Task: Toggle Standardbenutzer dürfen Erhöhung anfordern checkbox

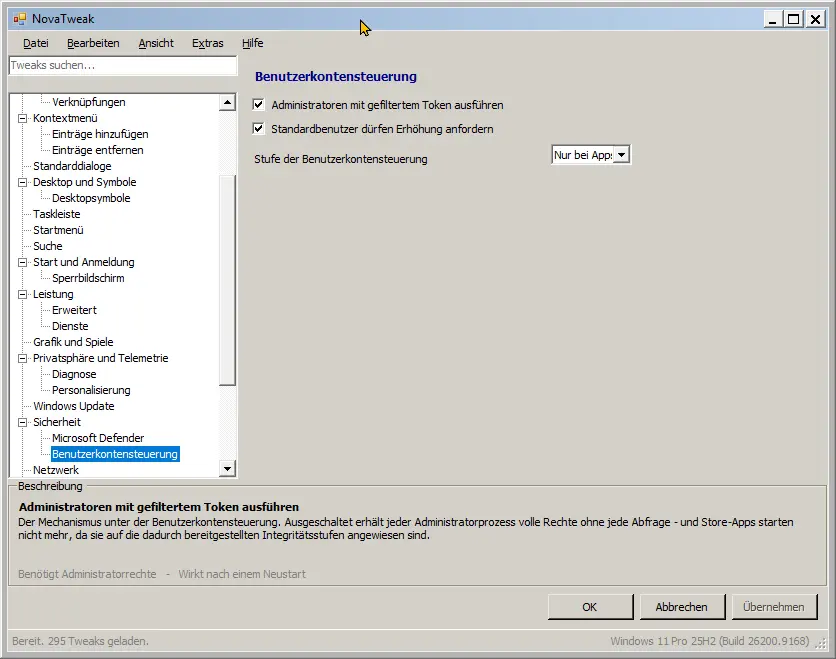Action: click(259, 128)
